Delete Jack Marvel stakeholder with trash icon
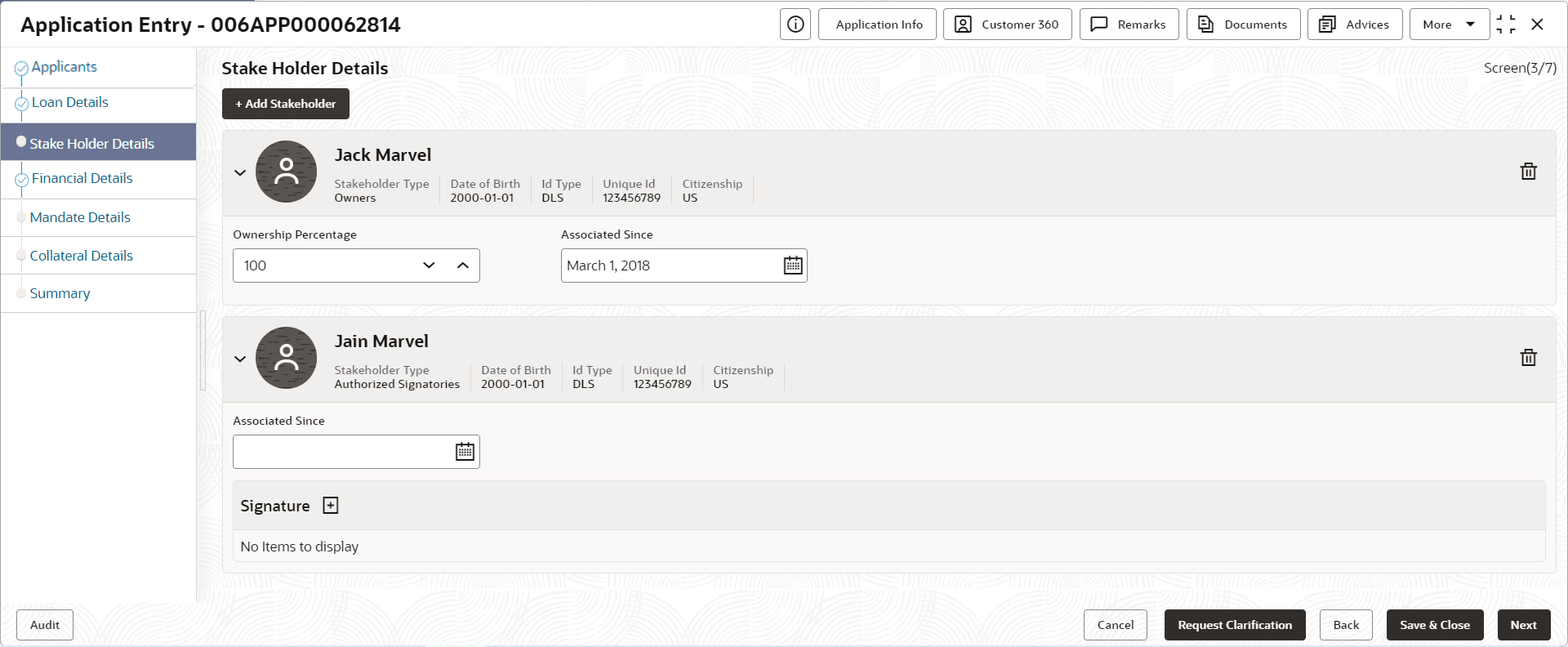Image resolution: width=1568 pixels, height=647 pixels. (1528, 171)
